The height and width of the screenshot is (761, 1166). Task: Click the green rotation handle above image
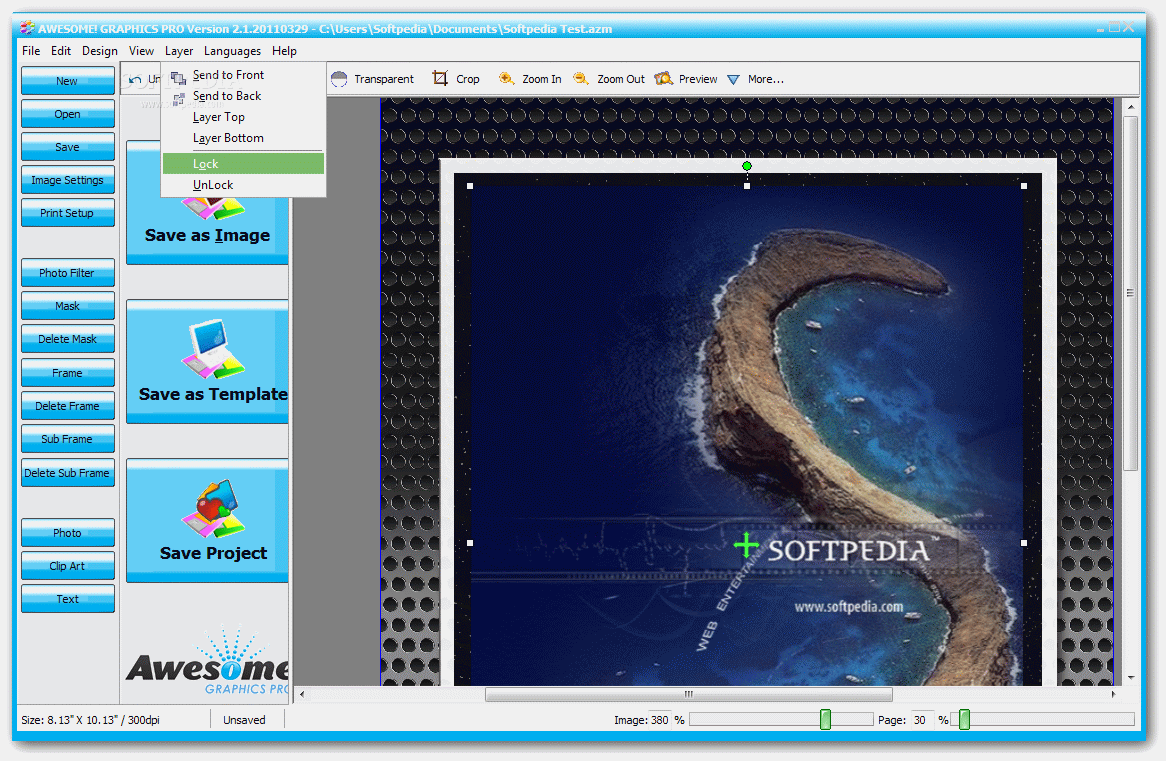click(x=747, y=166)
